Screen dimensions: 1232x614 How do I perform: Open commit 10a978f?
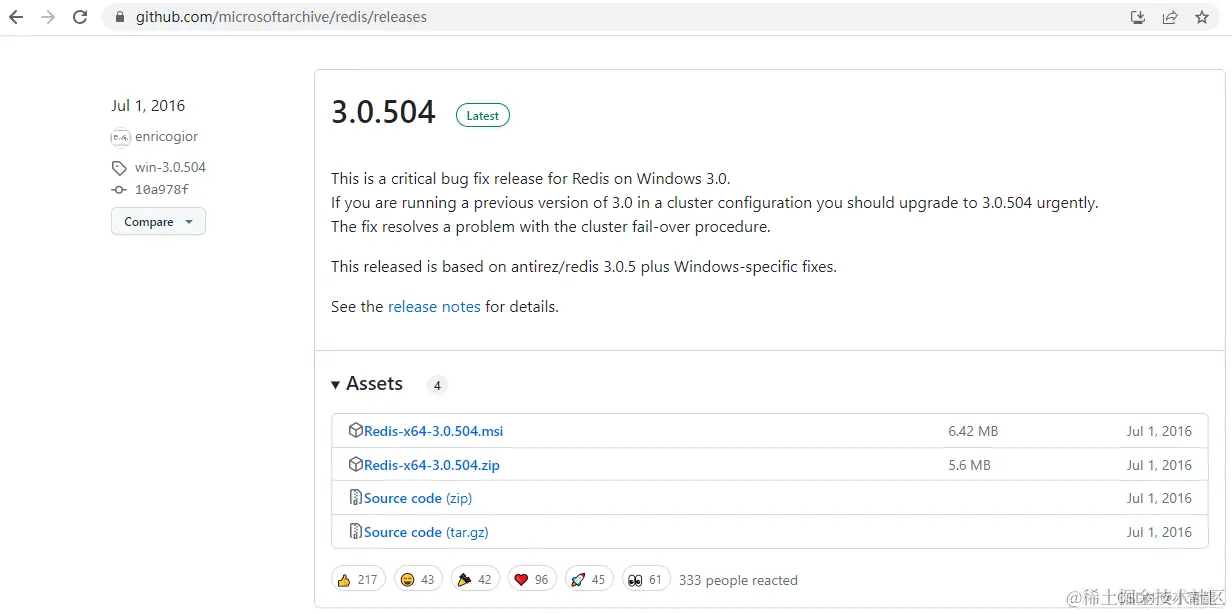coord(162,190)
